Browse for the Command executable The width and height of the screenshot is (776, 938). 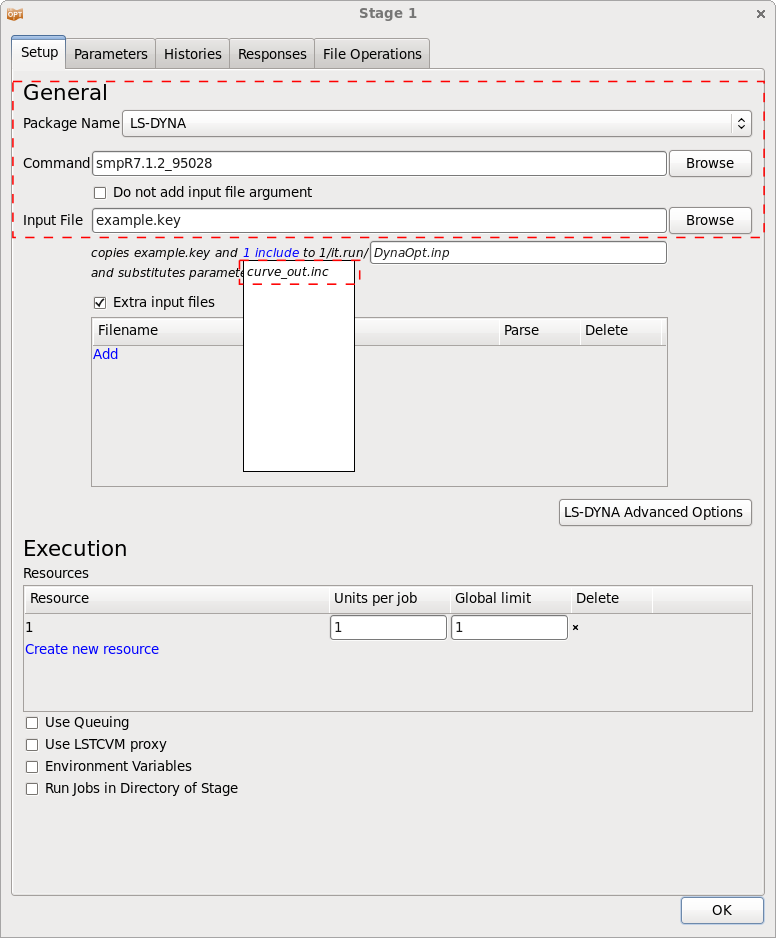[710, 163]
